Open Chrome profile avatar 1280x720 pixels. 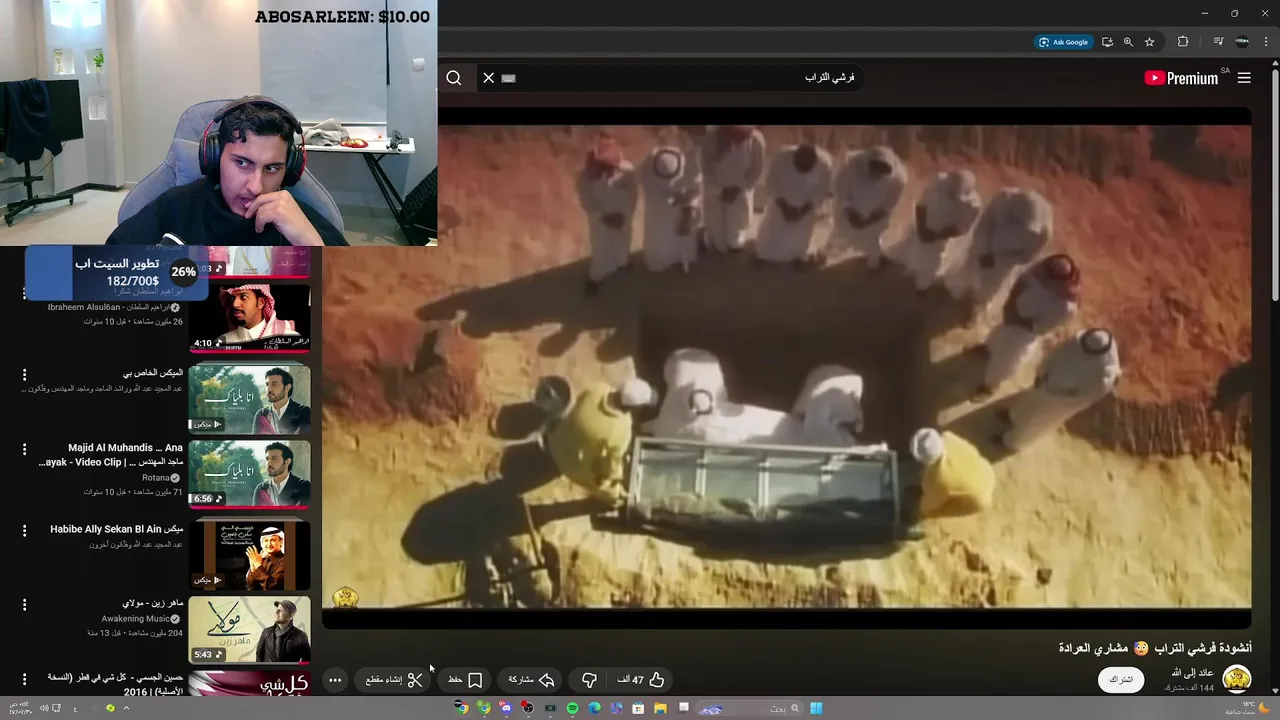(x=1242, y=42)
